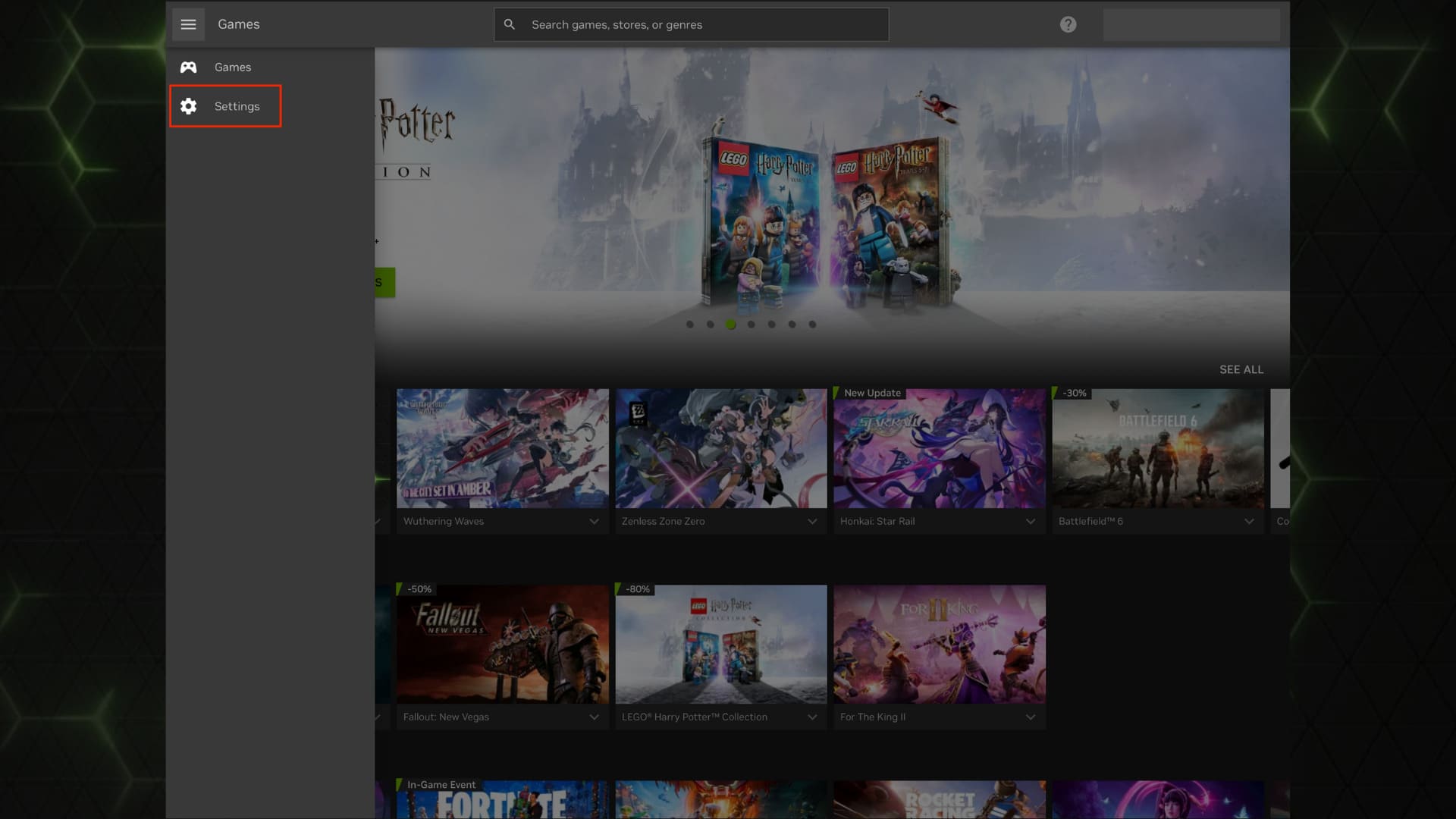The image size is (1456, 819).
Task: Select the last carousel dot
Action: [x=812, y=325]
